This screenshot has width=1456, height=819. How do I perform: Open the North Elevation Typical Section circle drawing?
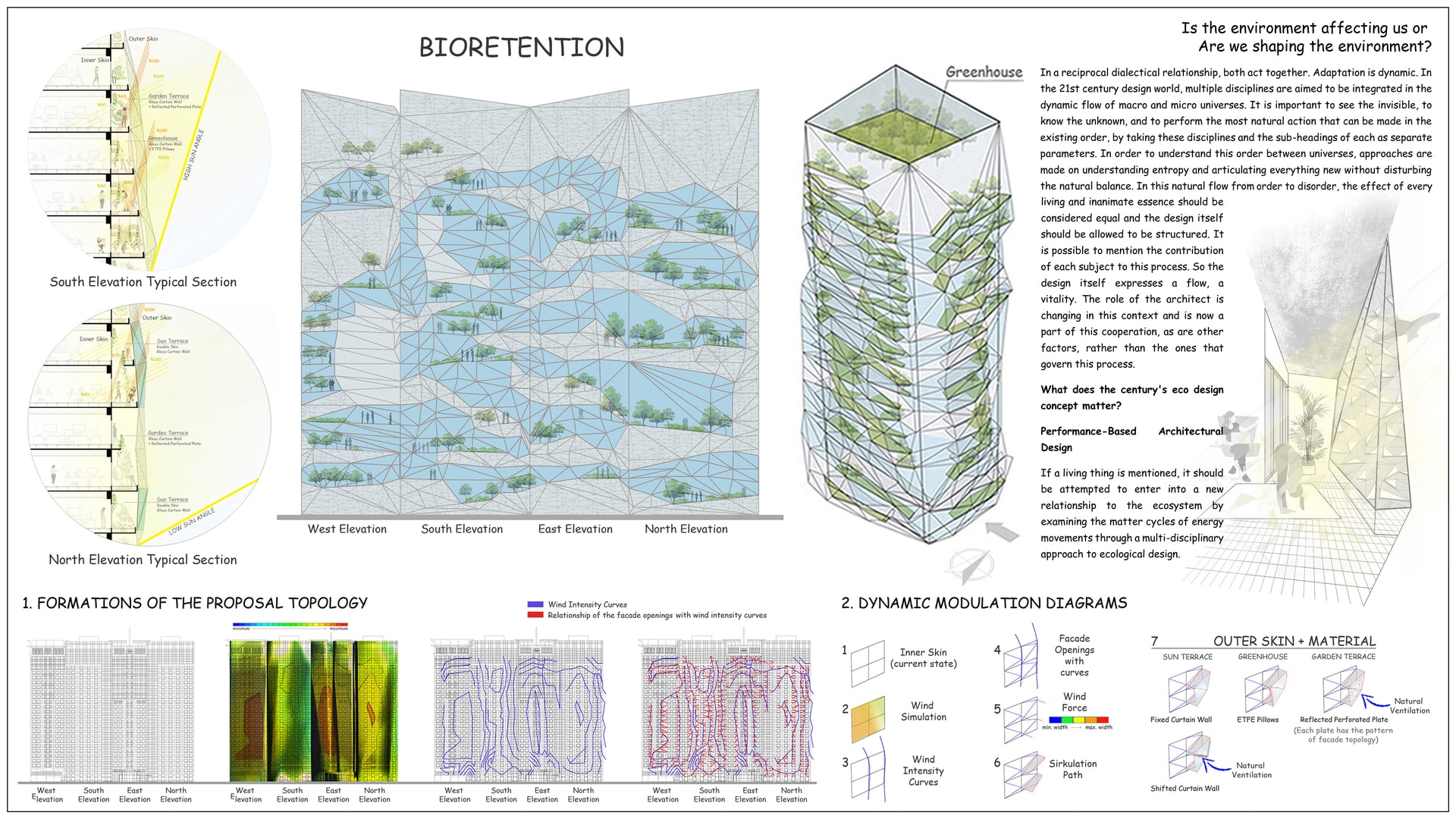(x=149, y=424)
